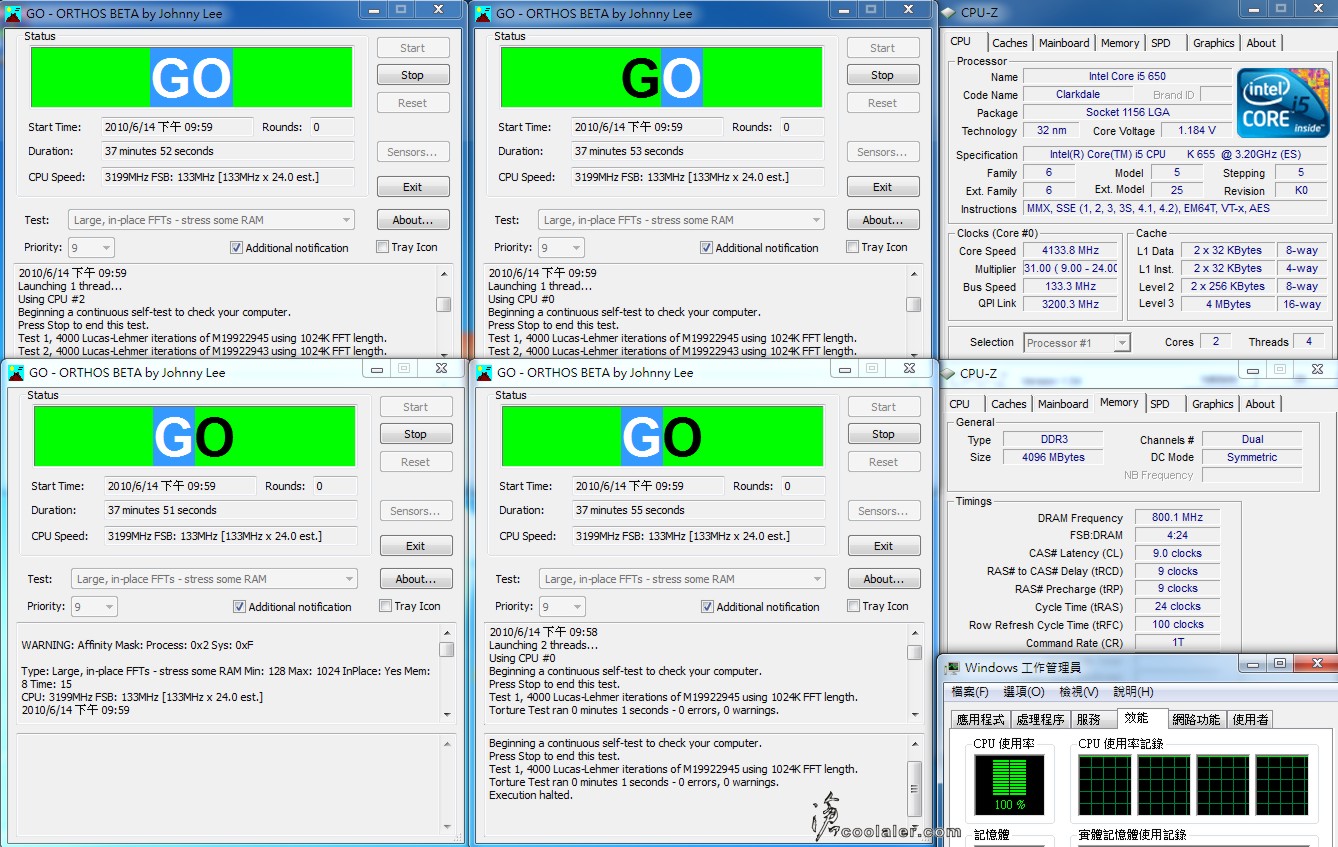Click title icon of ORTHOS window showing 55 seconds
Screen dimensions: 1338x847
(484, 372)
